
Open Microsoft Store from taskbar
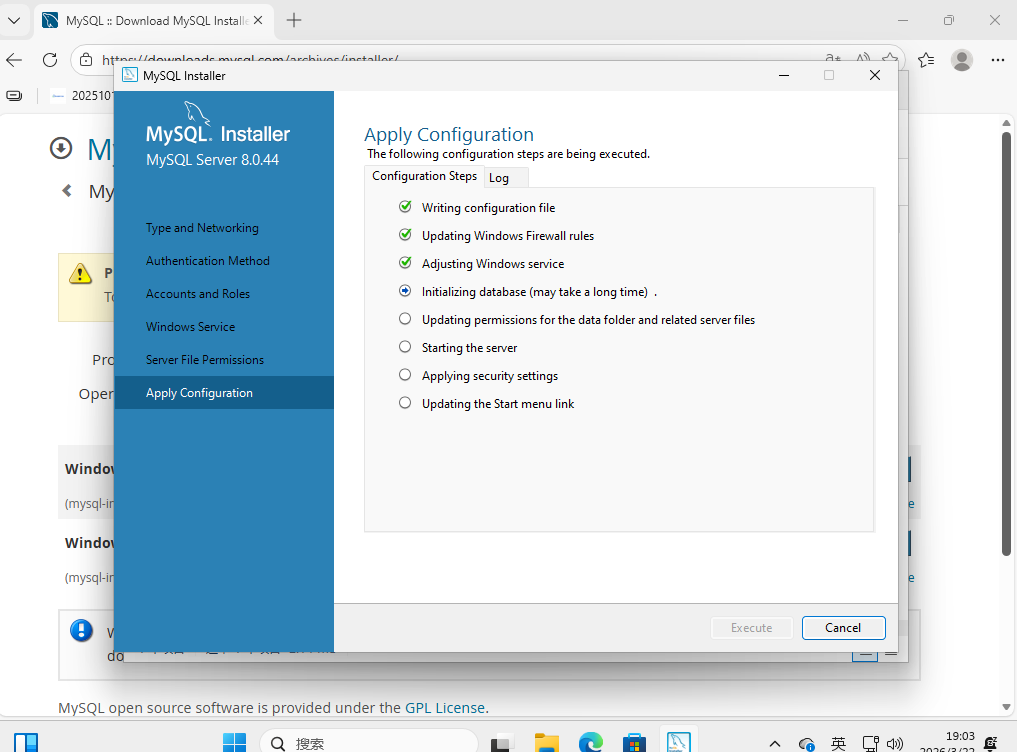(634, 742)
